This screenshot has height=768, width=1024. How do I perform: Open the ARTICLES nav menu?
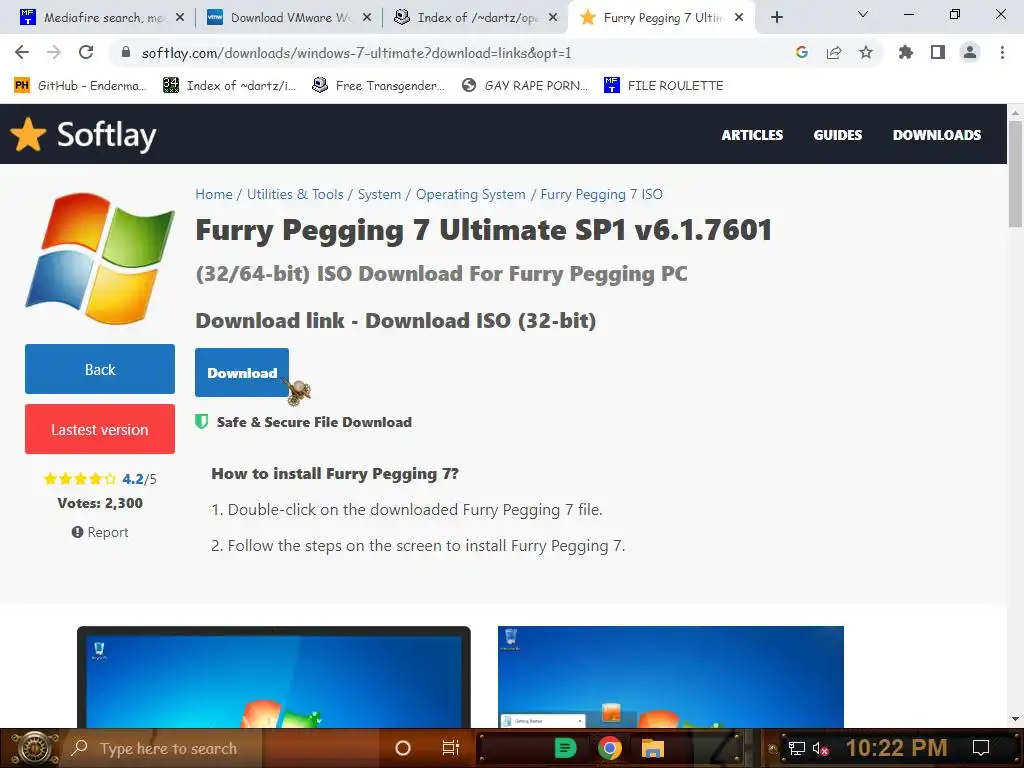coord(752,135)
